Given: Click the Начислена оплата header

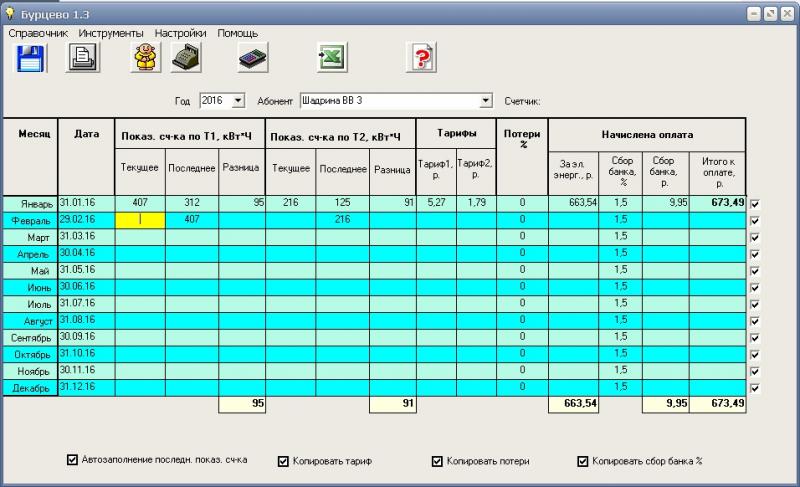Looking at the screenshot, I should click(647, 135).
